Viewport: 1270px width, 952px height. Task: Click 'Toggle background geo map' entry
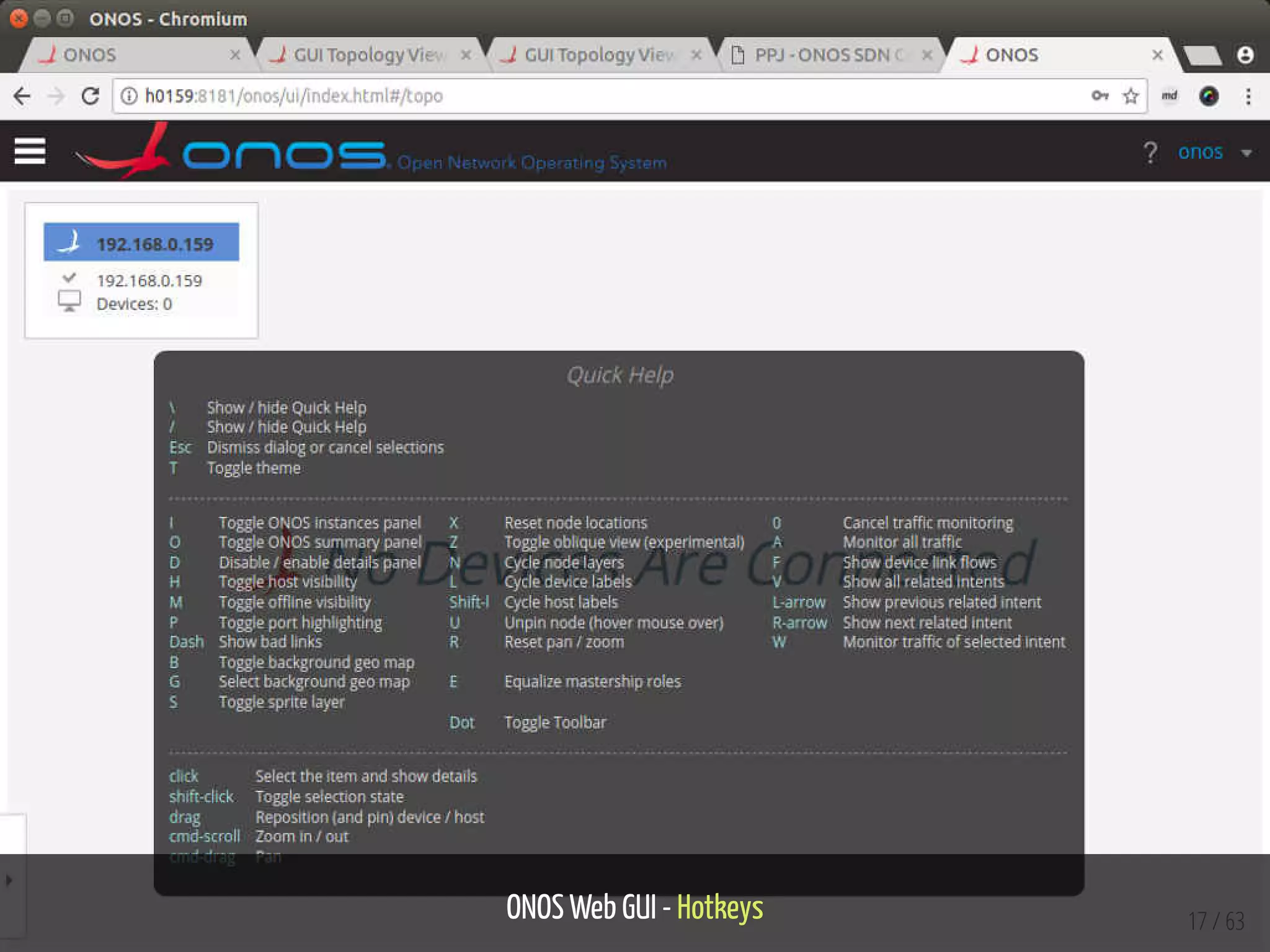(316, 662)
